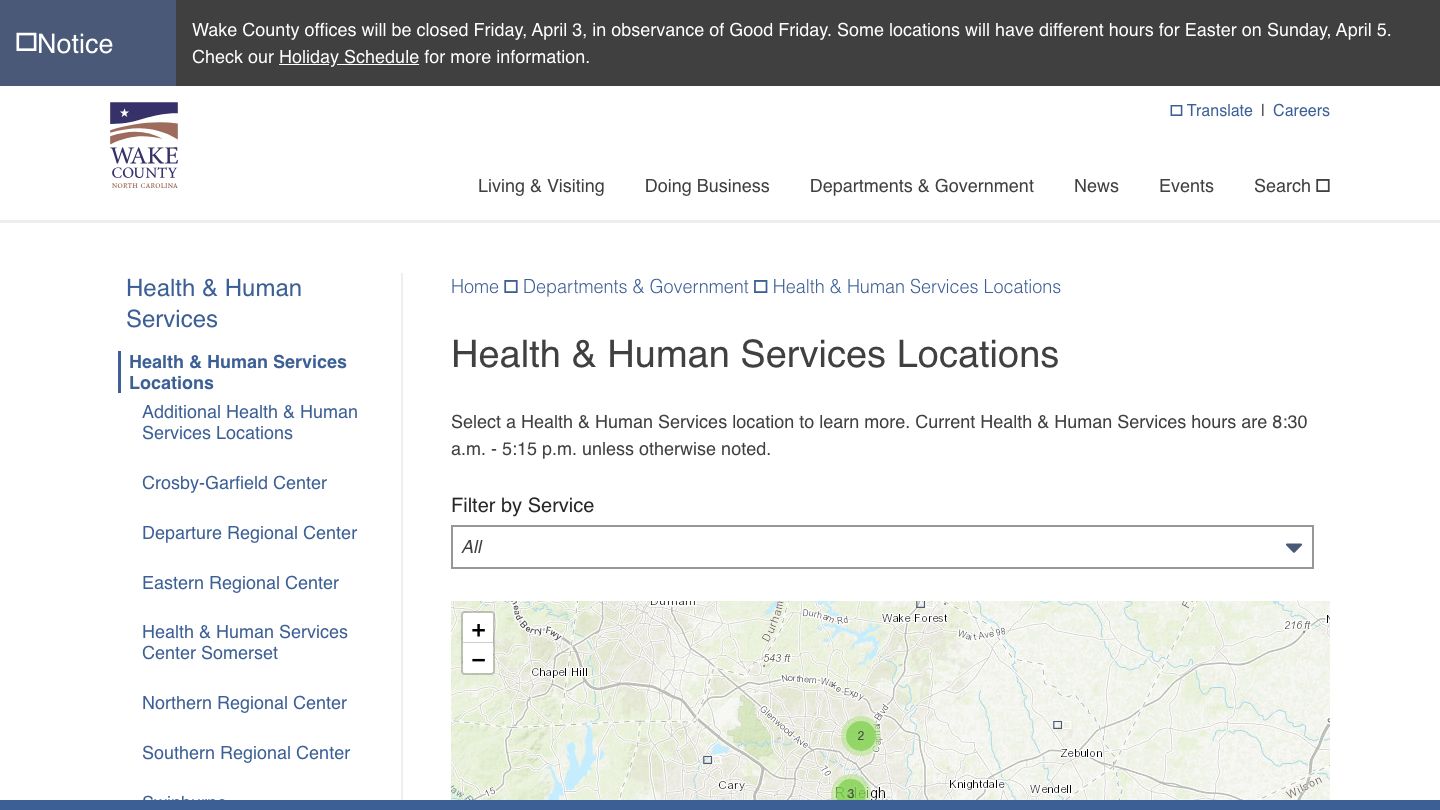This screenshot has height=810, width=1440.
Task: Click the Wake County logo
Action: pyautogui.click(x=142, y=144)
